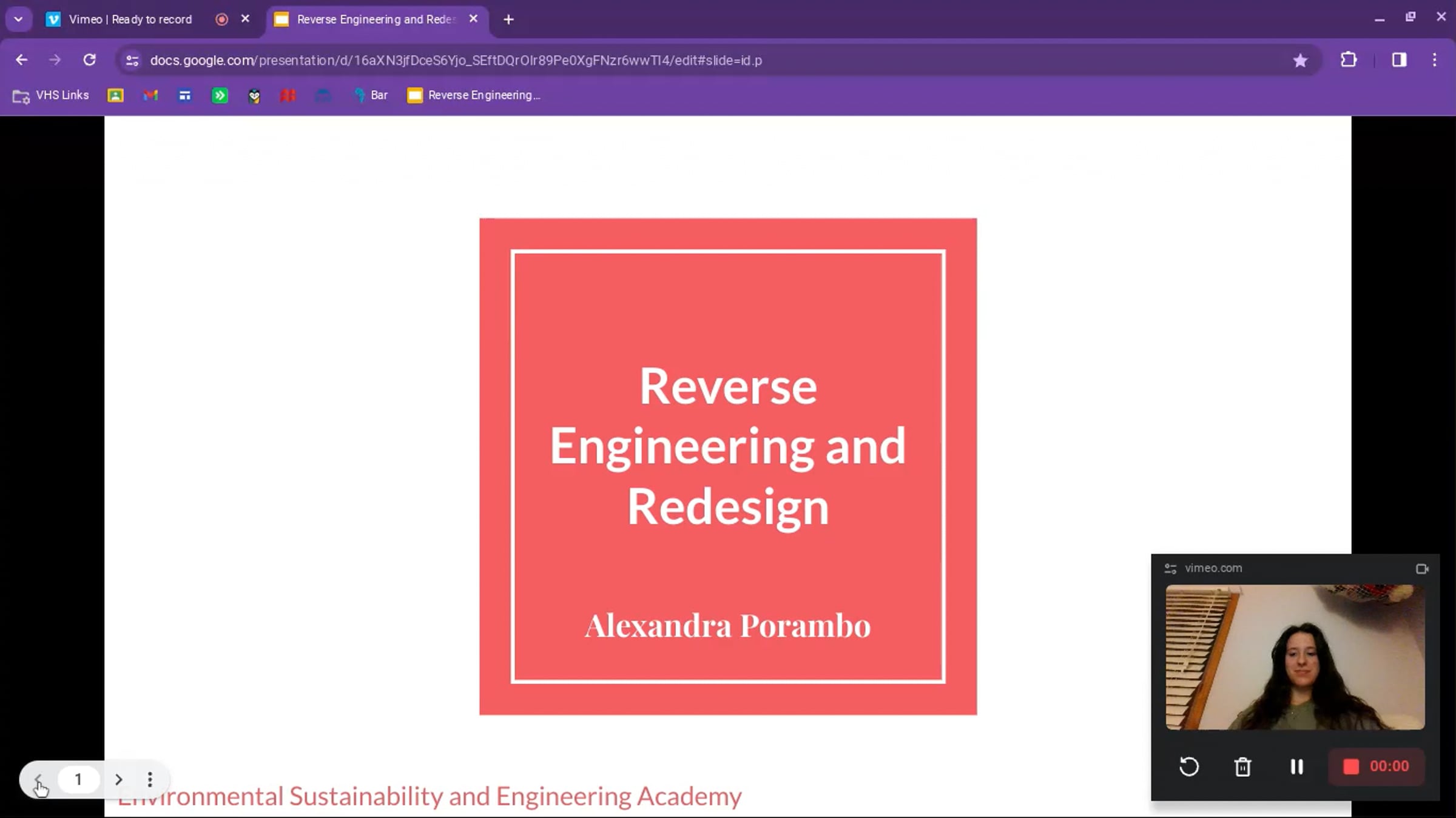Restart the Vimeo recording
The width and height of the screenshot is (1456, 818).
[x=1189, y=766]
